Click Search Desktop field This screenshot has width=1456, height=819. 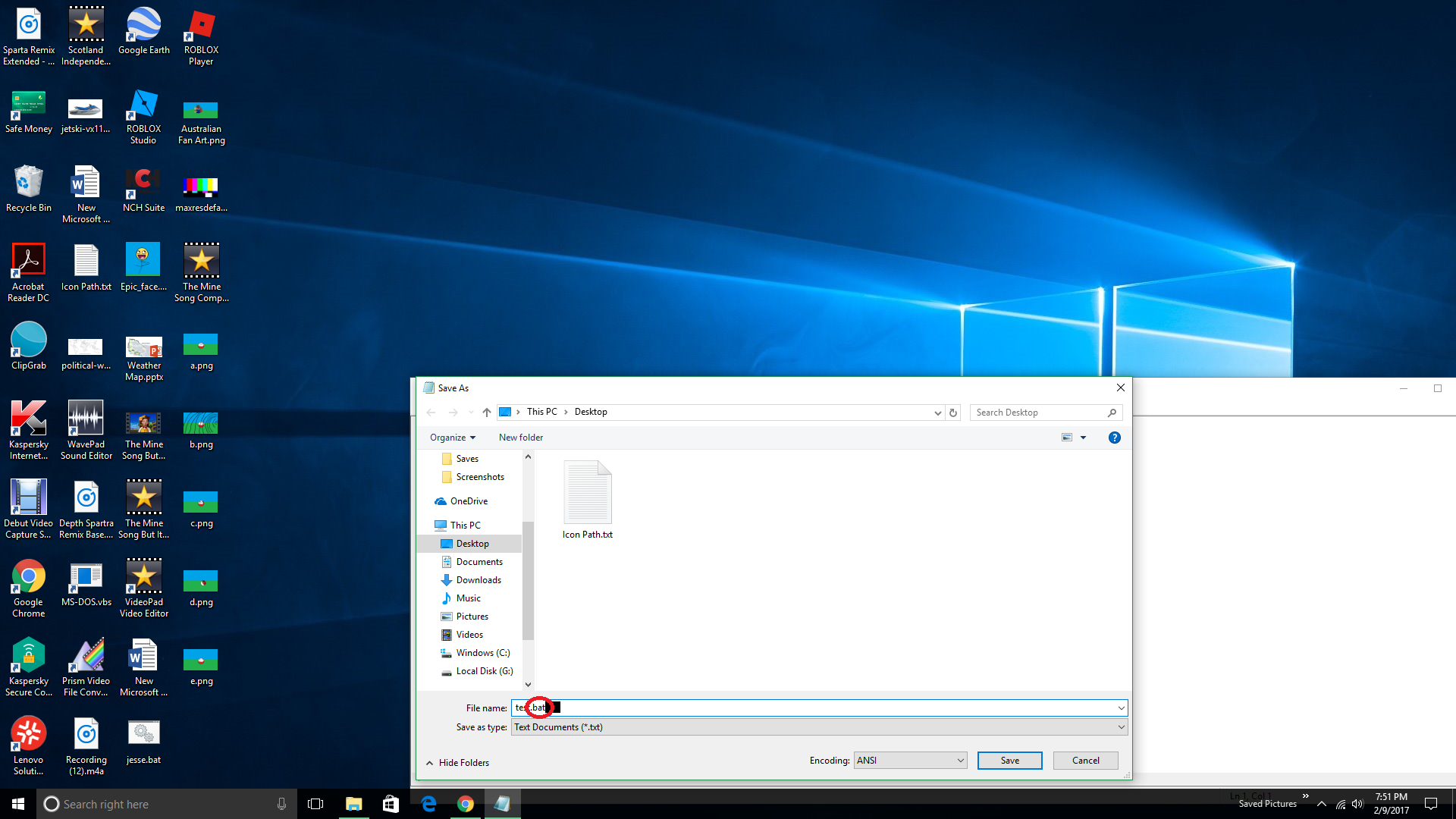click(1046, 413)
